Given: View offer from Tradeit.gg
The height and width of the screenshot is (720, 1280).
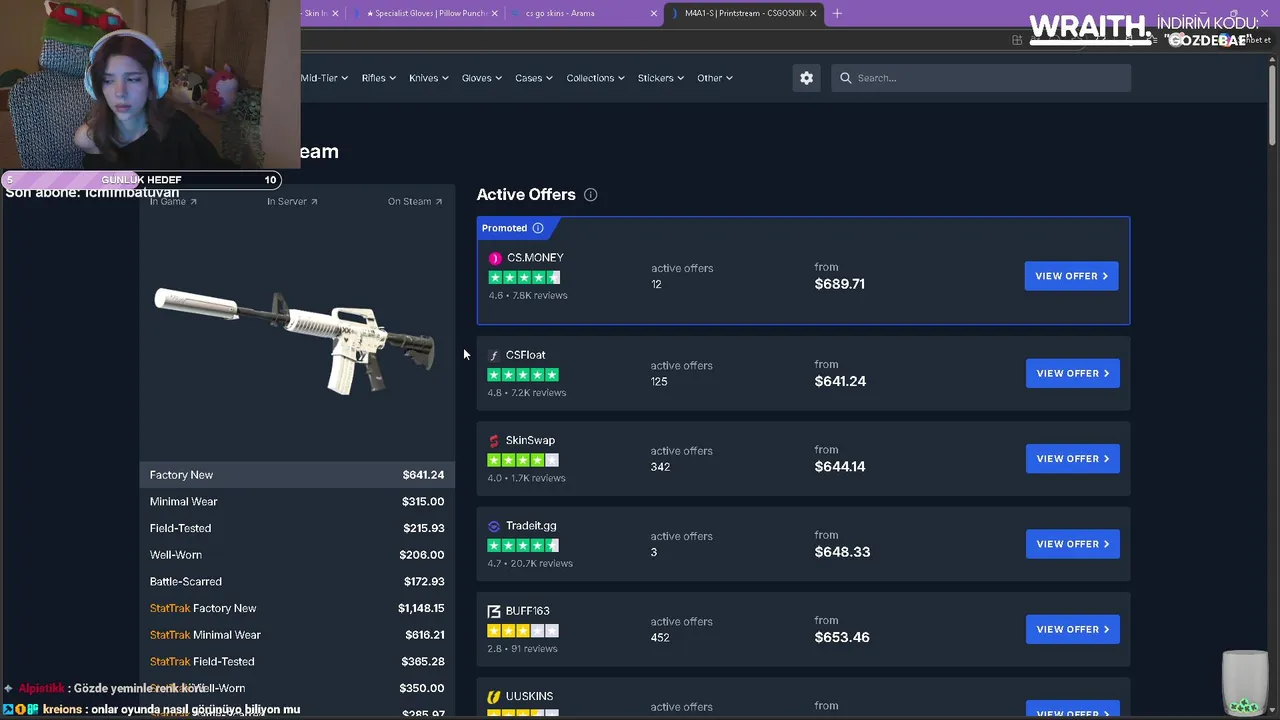Looking at the screenshot, I should point(1073,544).
